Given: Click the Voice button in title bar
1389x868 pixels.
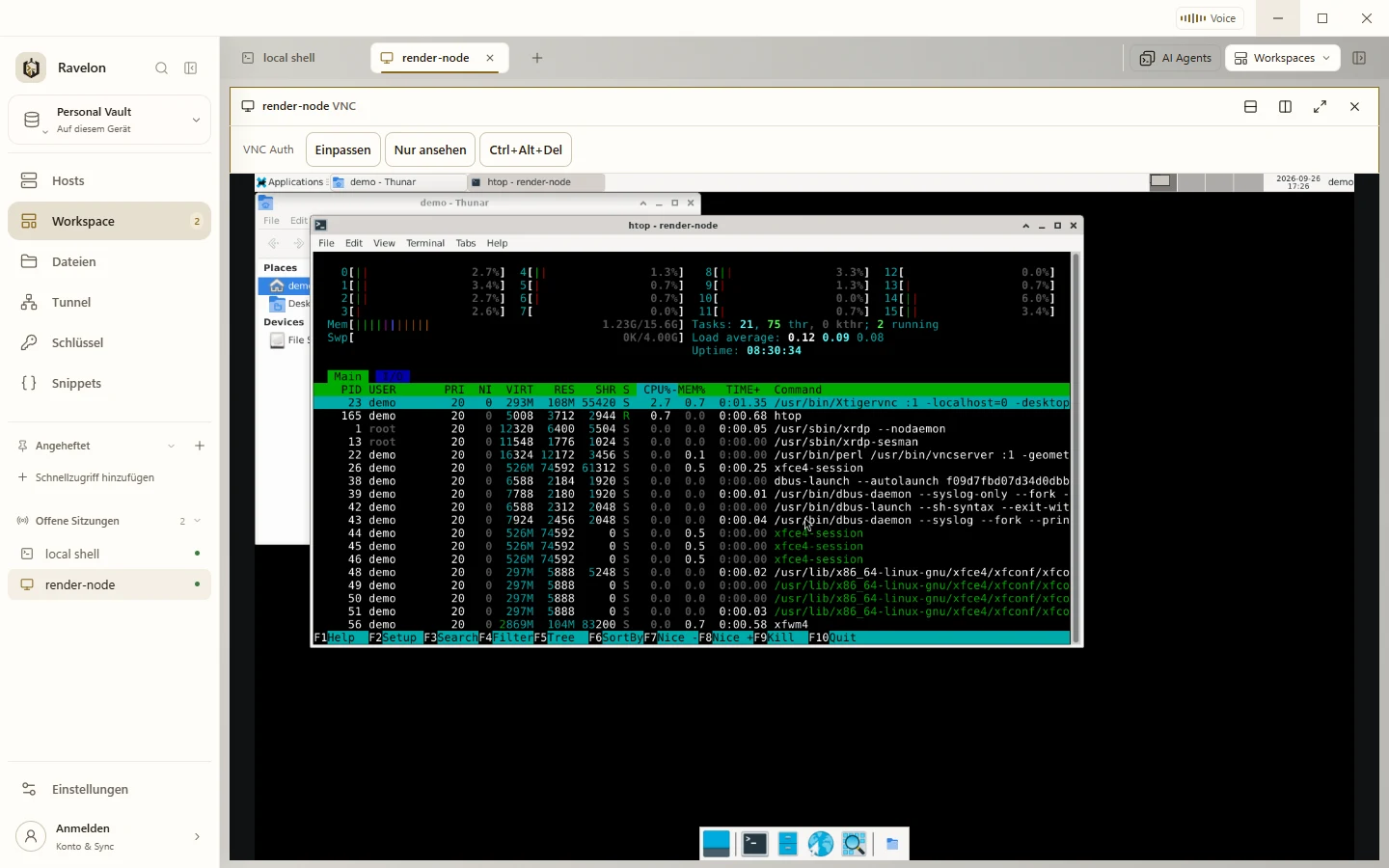Looking at the screenshot, I should pyautogui.click(x=1210, y=18).
